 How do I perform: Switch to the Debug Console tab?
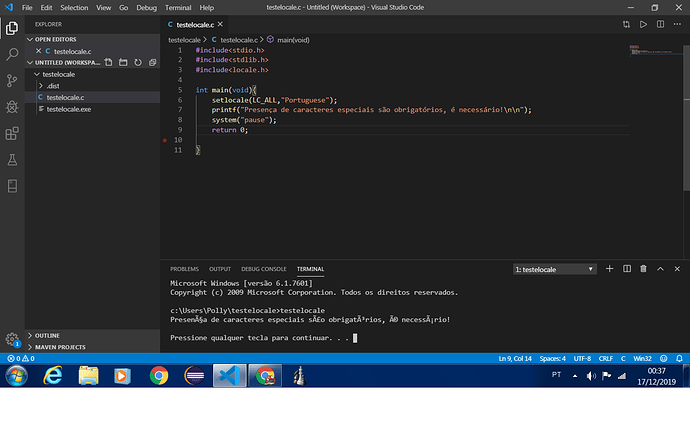pyautogui.click(x=264, y=269)
